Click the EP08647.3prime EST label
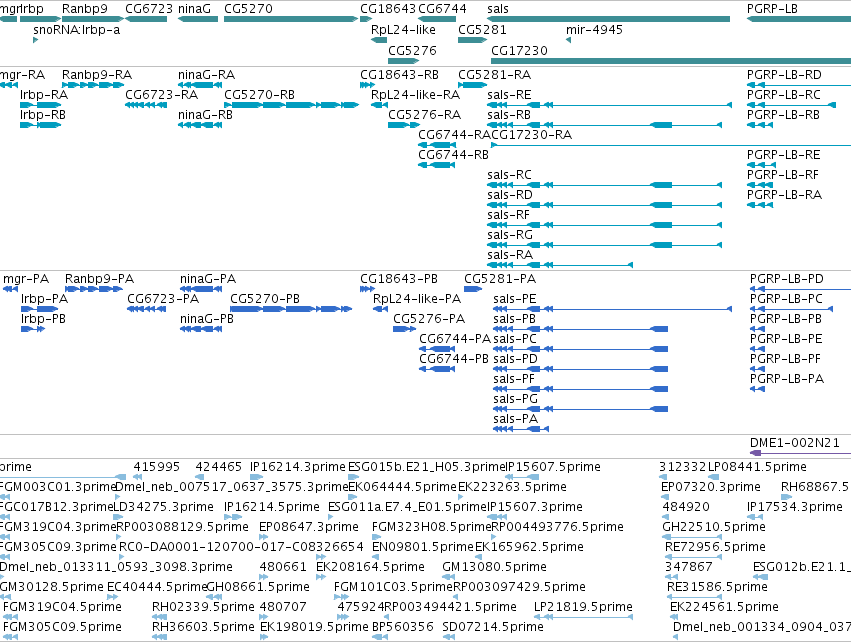Screen dimensions: 851x642 point(308,526)
